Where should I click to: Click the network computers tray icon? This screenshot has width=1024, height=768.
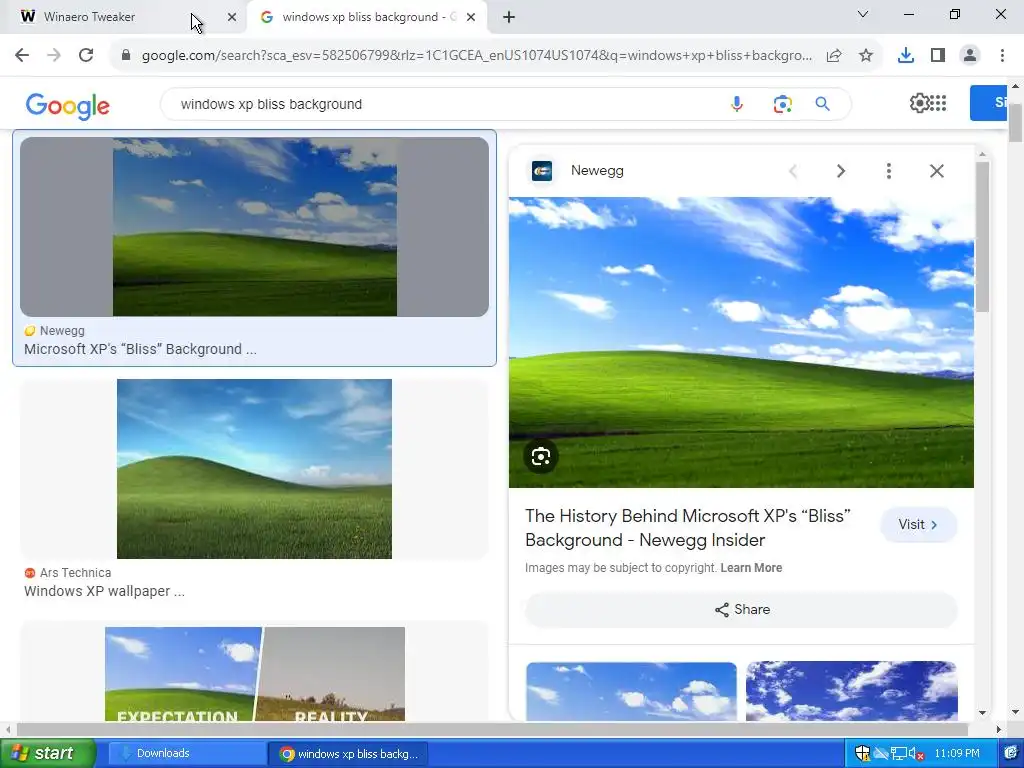[x=899, y=754]
